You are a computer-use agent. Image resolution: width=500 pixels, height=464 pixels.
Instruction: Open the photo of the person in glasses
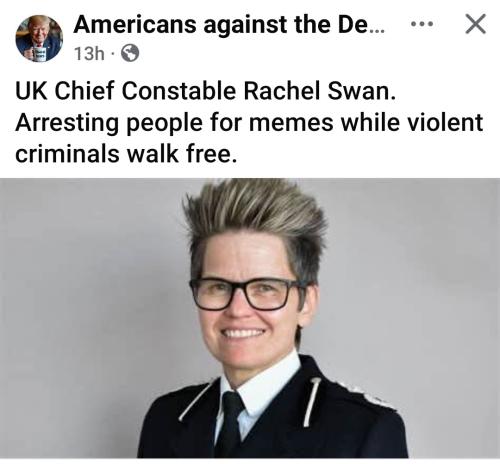click(250, 318)
